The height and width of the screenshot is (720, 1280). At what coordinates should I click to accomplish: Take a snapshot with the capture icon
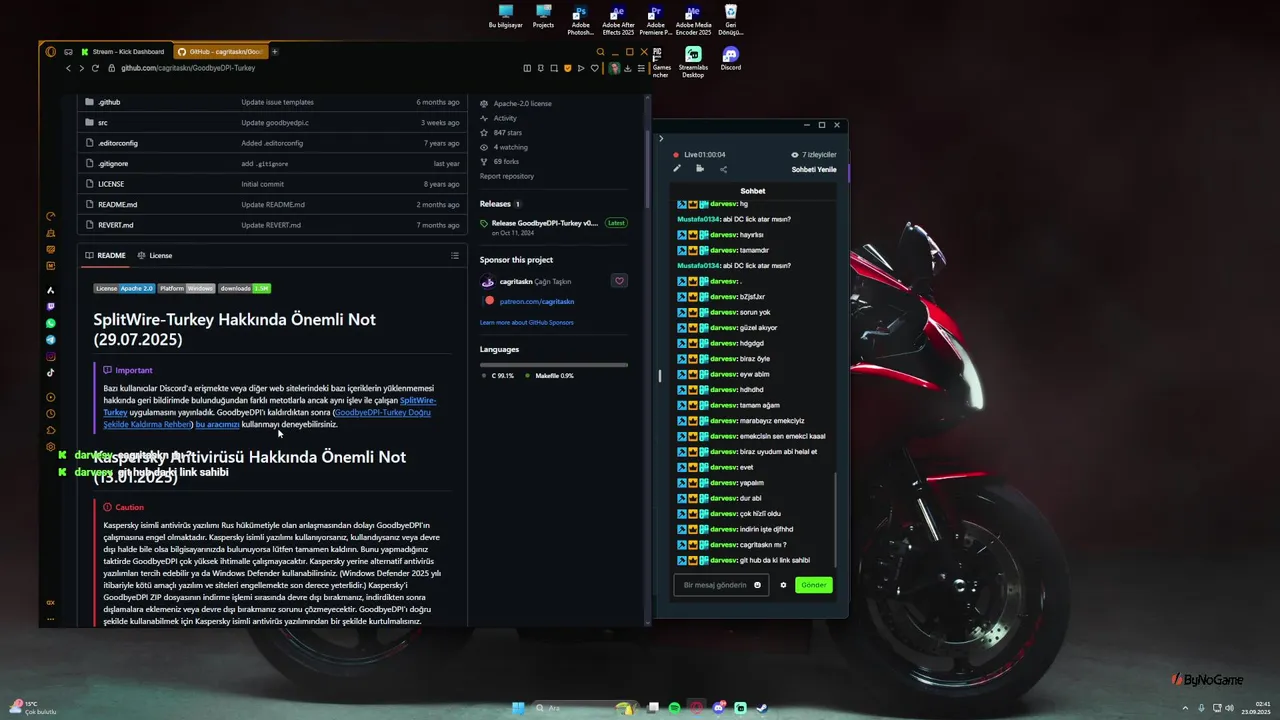tap(554, 68)
